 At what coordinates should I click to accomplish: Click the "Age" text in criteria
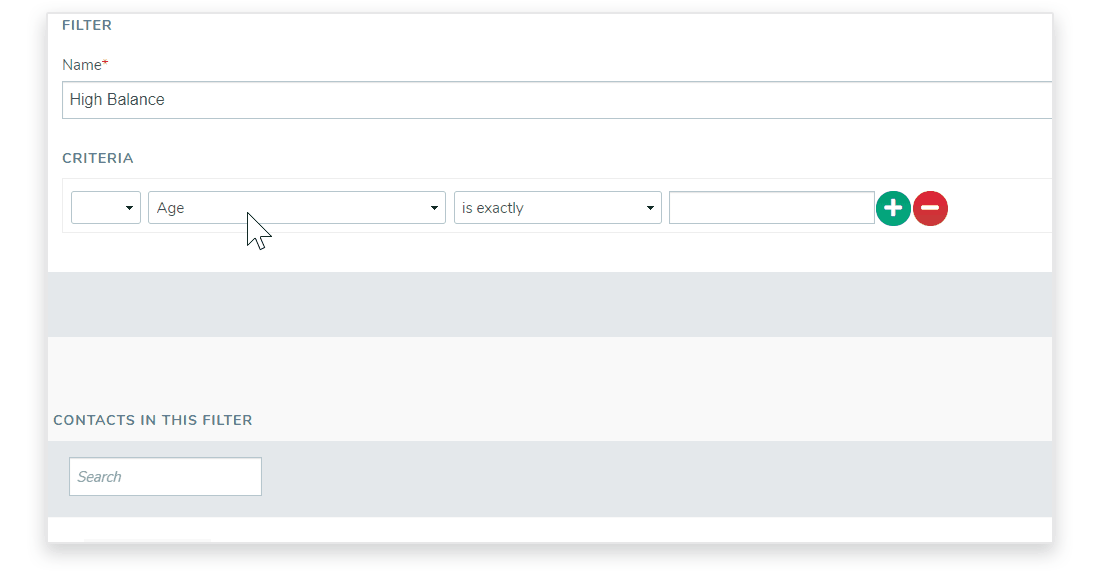170,208
